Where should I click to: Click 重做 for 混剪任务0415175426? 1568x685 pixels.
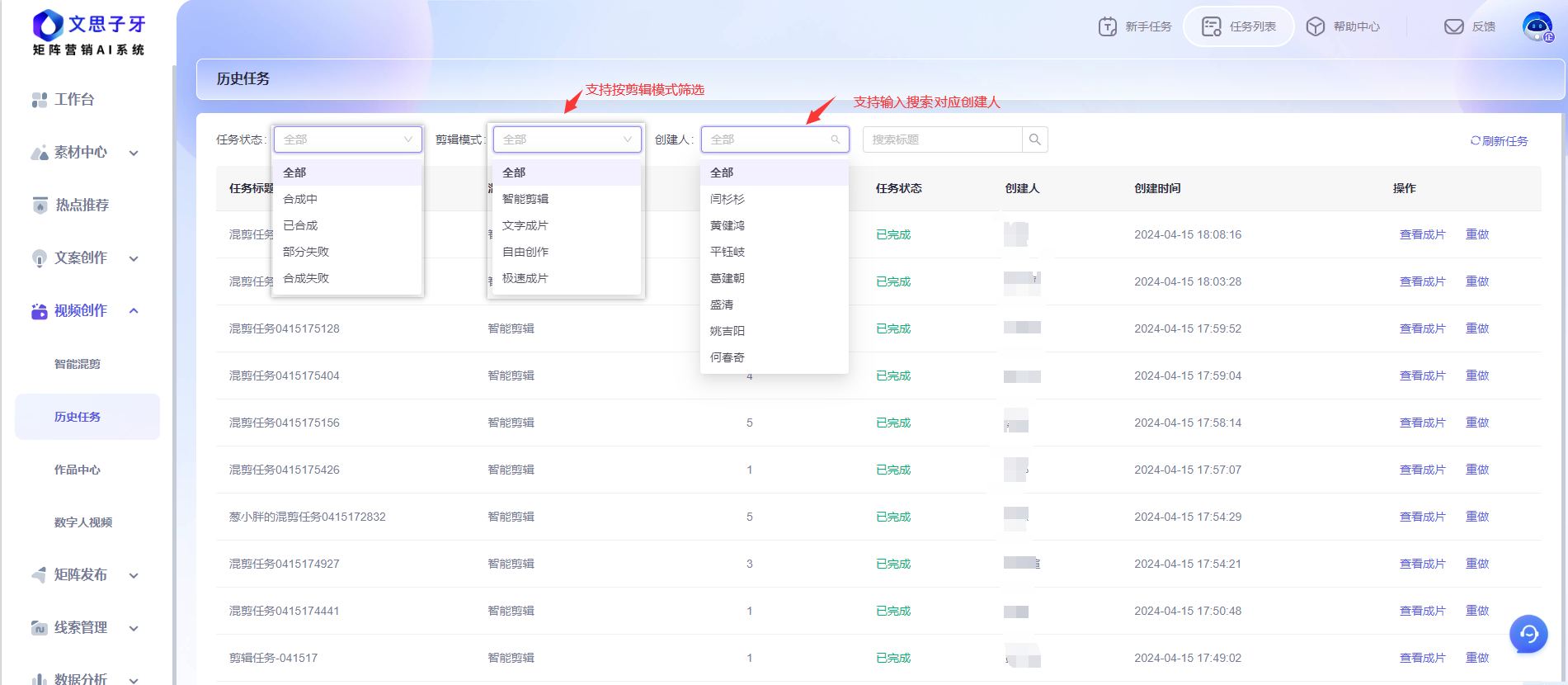pyautogui.click(x=1477, y=470)
